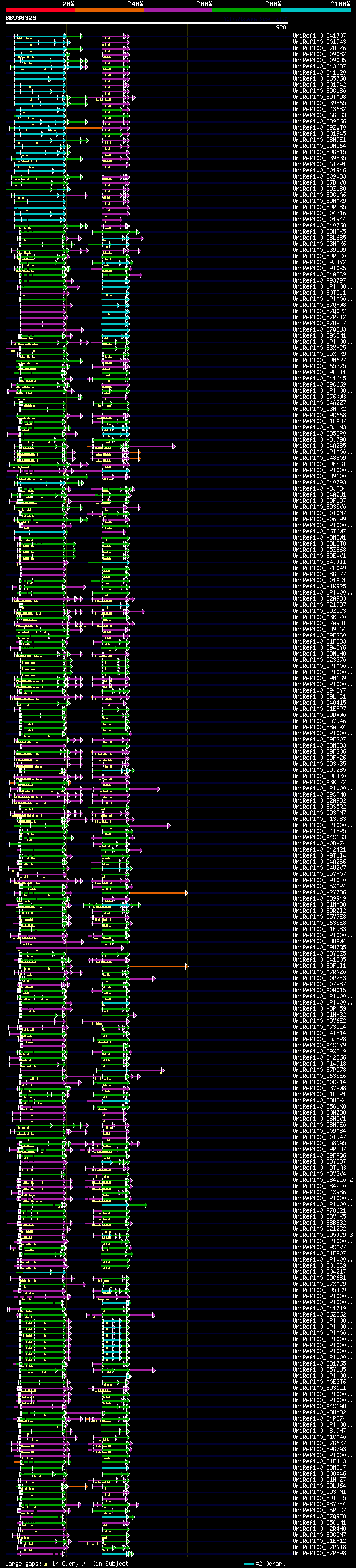Select the UniRef100_A3KD20 label

point(319,617)
